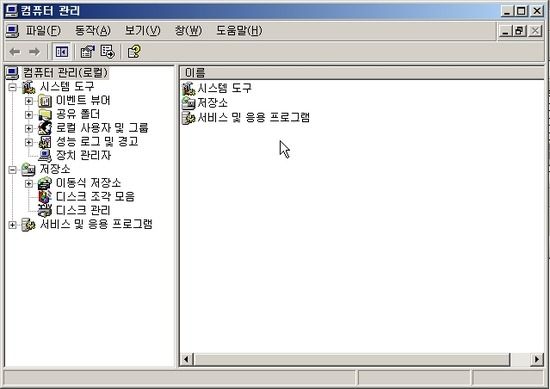
Task: Click the 디스크 관리 icon
Action: [45, 210]
